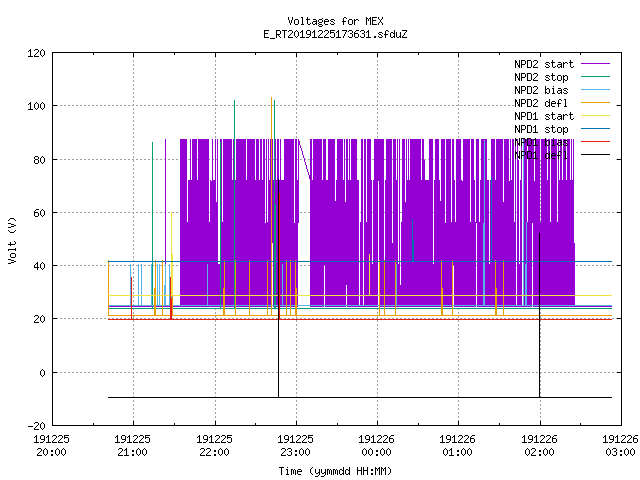Click the file name E_RT20191225173631.sfduZ subtitle
The image size is (640, 480).
335,34
